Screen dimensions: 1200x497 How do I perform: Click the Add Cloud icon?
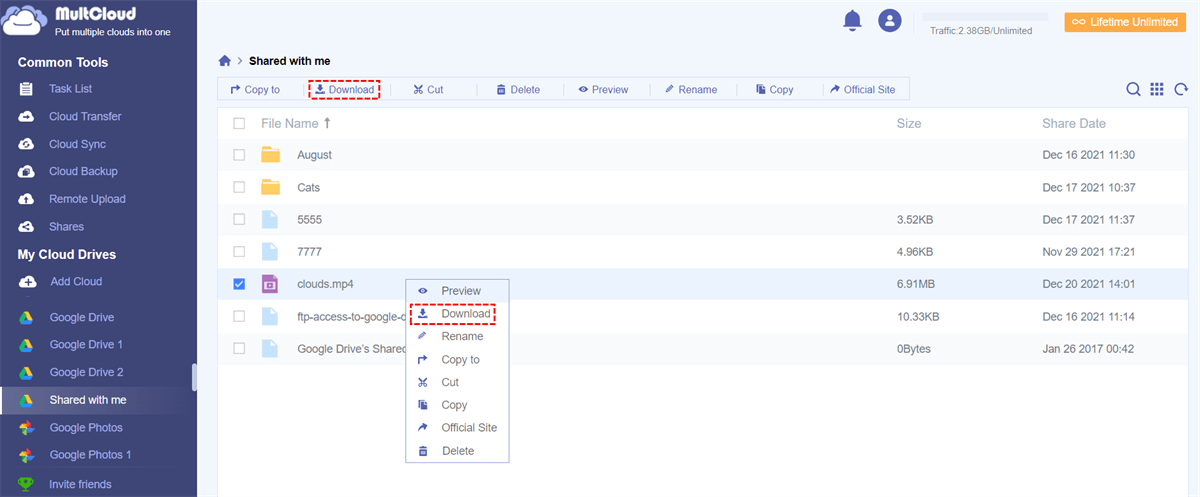(x=27, y=282)
